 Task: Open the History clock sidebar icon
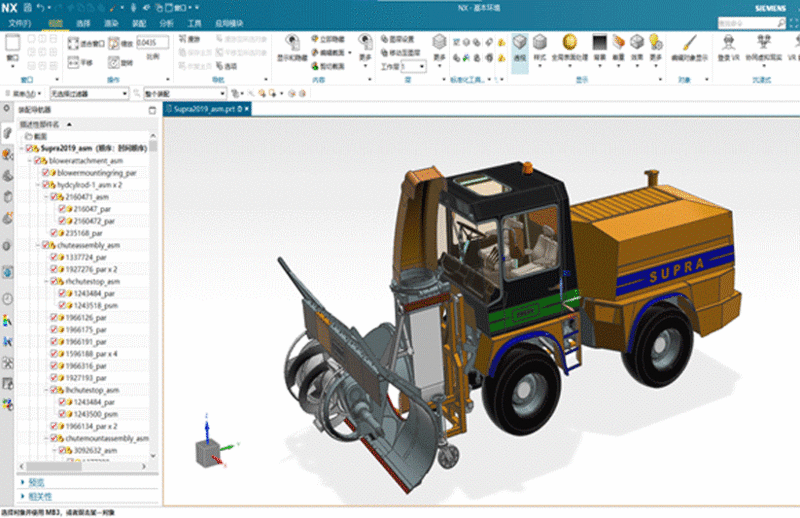(x=7, y=299)
